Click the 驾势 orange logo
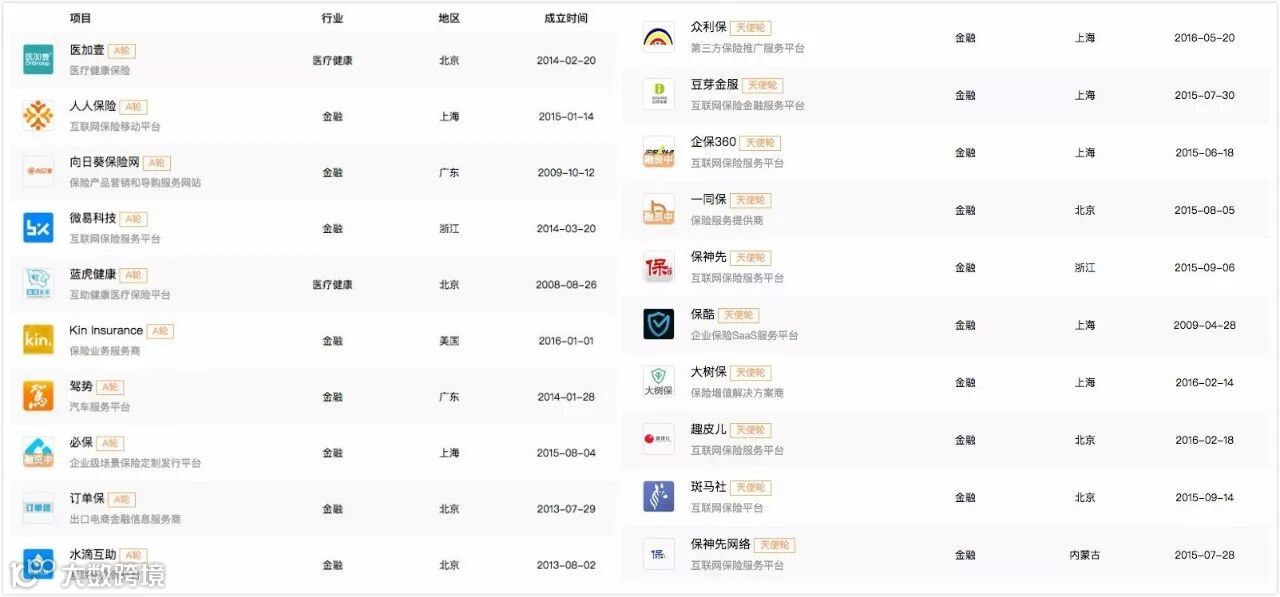Viewport: 1280px width, 597px height. coord(38,396)
